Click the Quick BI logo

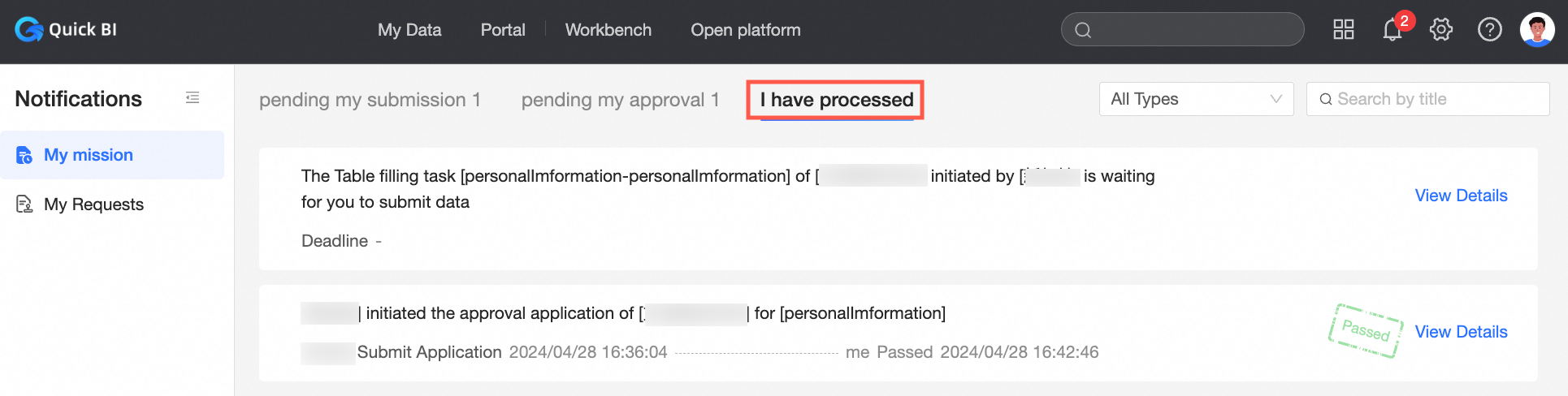[66, 30]
